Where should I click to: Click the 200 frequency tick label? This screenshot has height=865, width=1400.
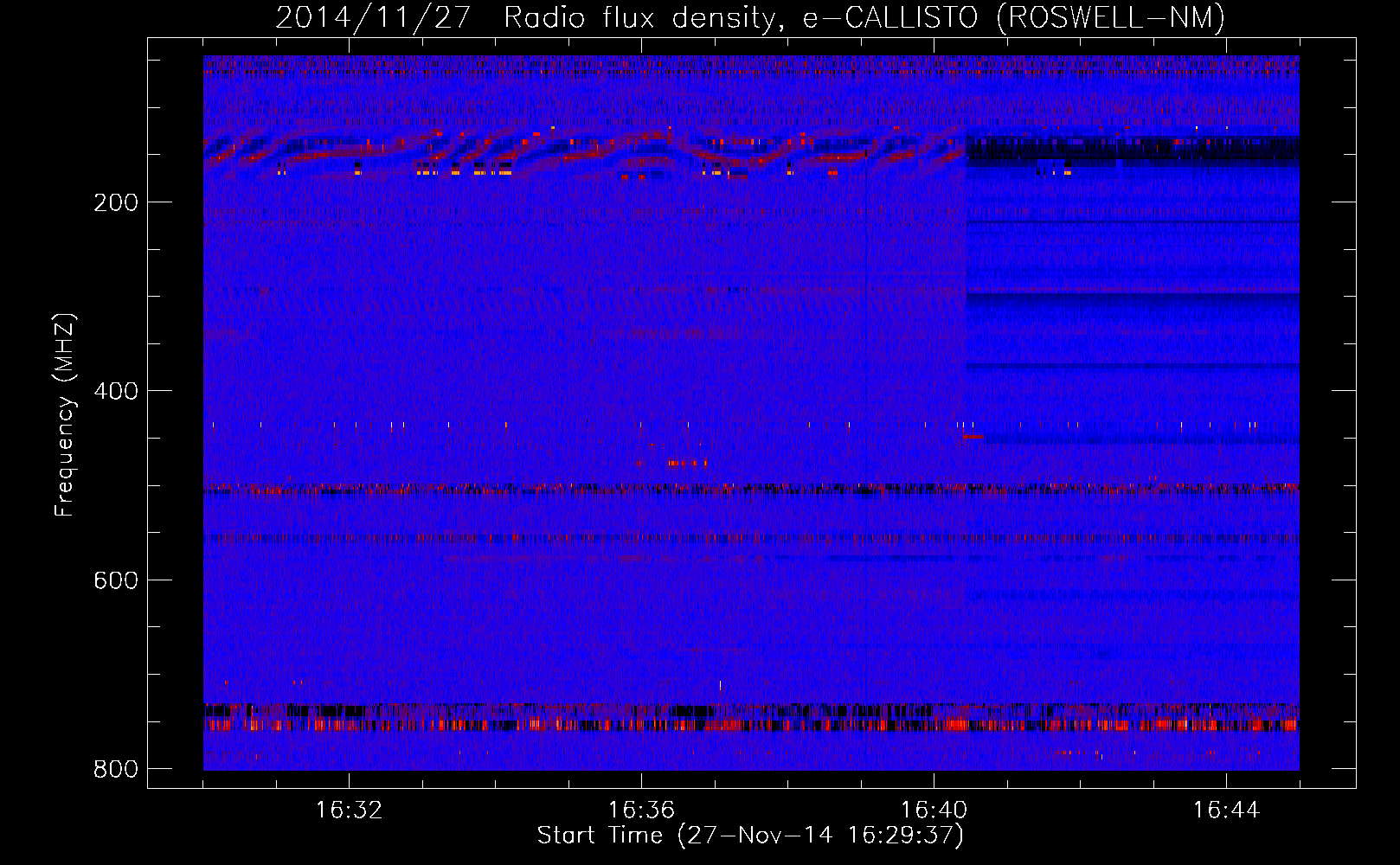pyautogui.click(x=116, y=202)
